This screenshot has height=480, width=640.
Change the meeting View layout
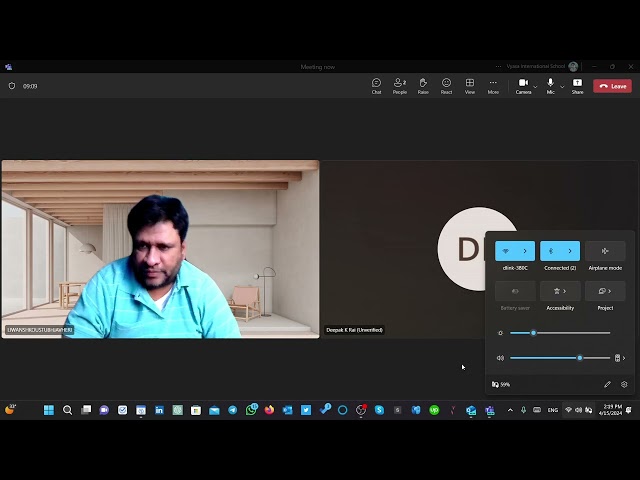[470, 86]
